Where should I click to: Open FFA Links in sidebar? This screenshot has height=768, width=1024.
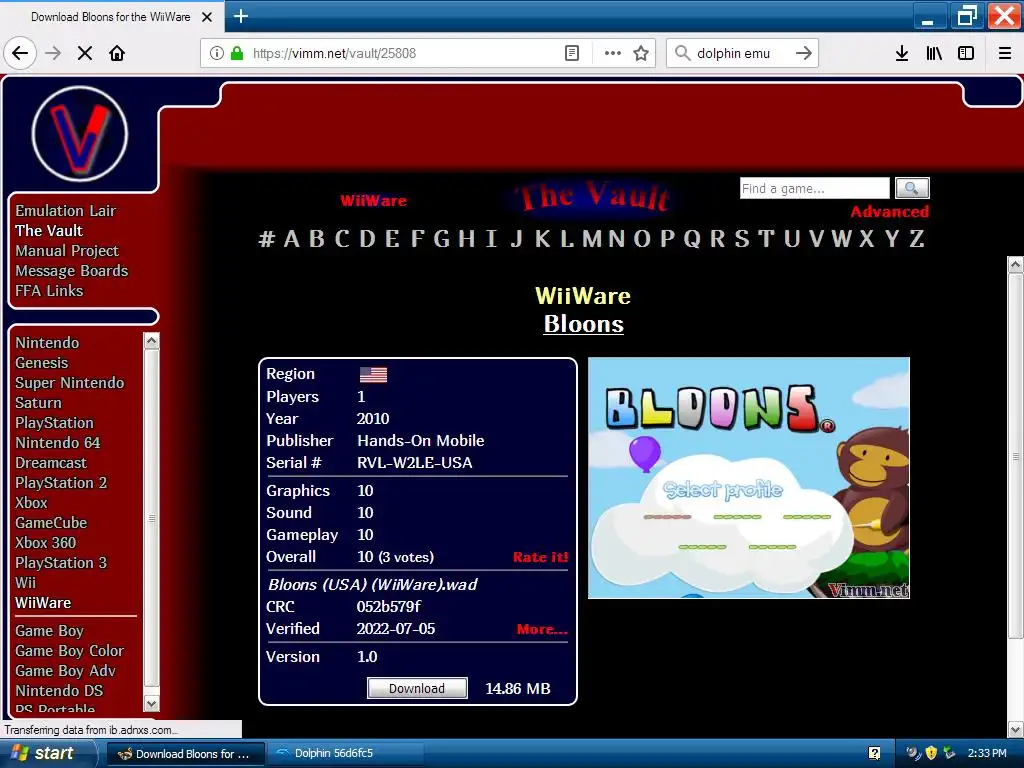[49, 291]
